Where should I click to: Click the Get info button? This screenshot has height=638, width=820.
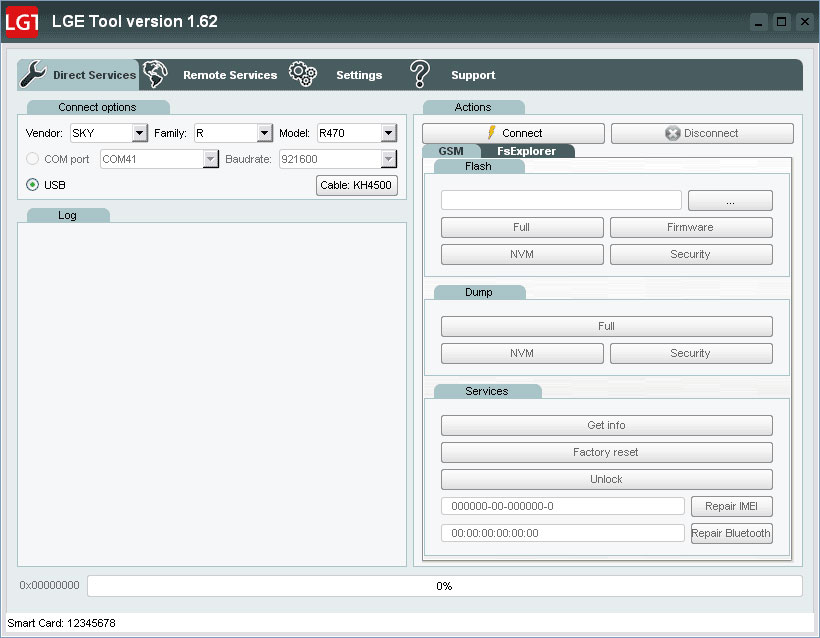pyautogui.click(x=607, y=425)
